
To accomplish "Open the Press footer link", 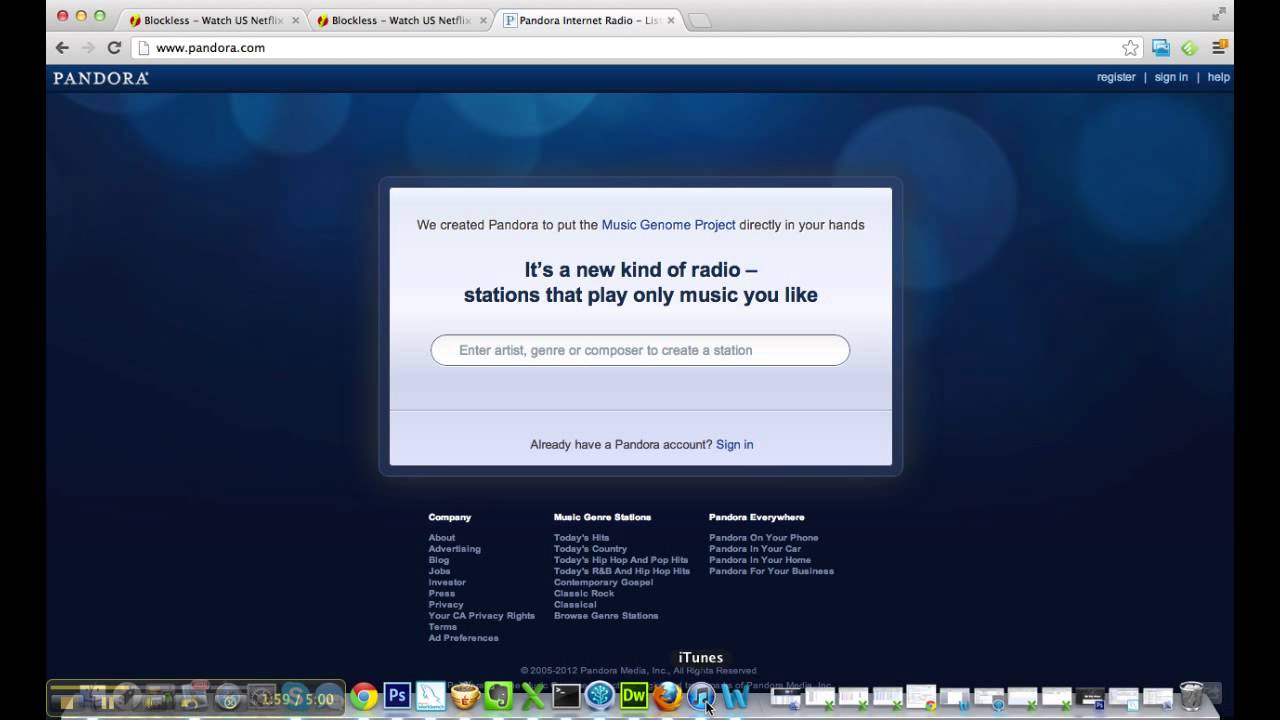I will (x=442, y=593).
